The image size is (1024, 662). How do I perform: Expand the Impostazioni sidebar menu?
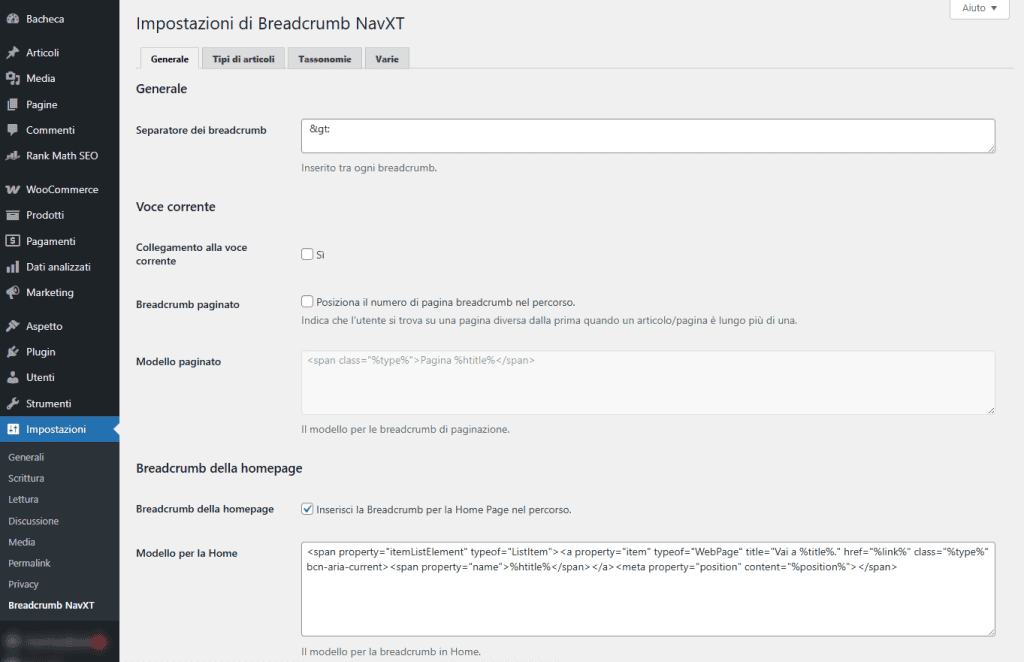(x=58, y=427)
